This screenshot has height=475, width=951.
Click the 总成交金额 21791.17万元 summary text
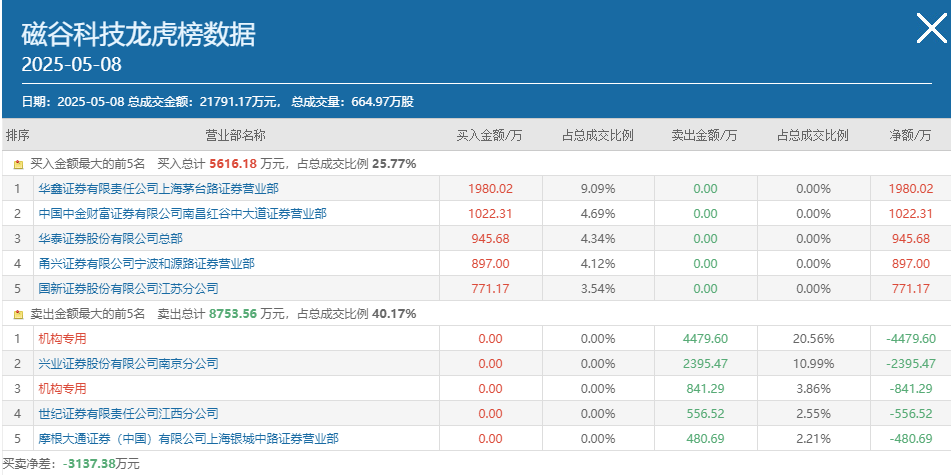203,102
